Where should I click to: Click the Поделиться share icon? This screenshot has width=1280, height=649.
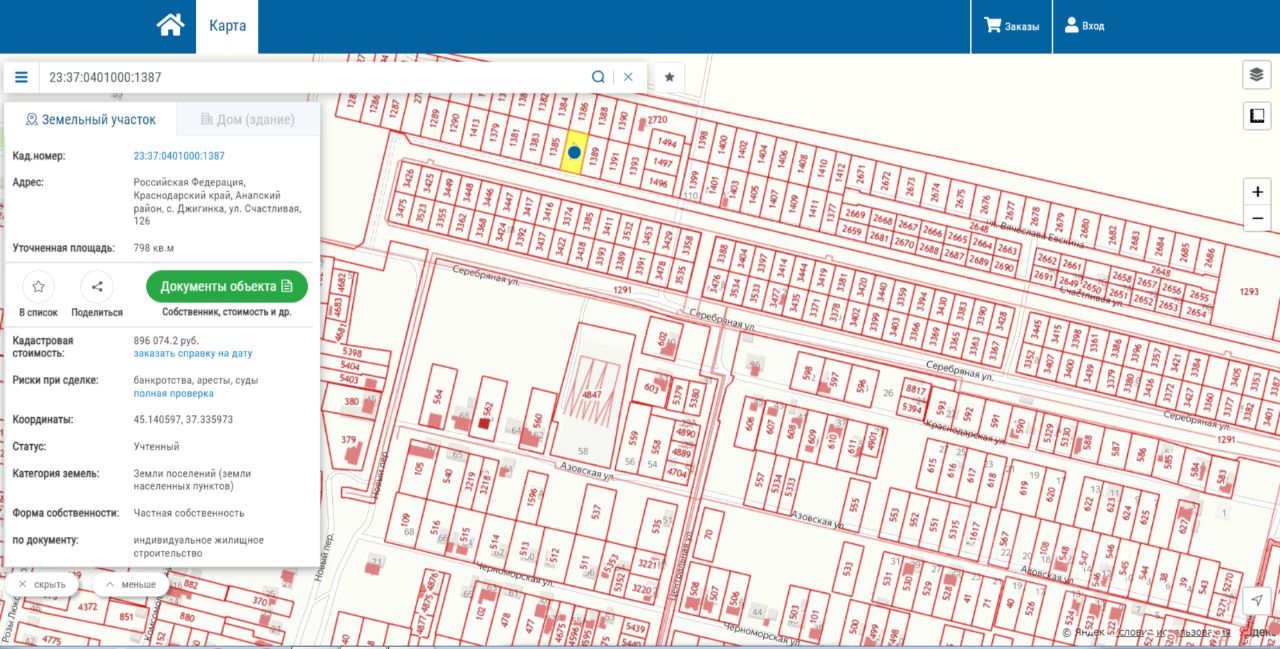coord(97,287)
